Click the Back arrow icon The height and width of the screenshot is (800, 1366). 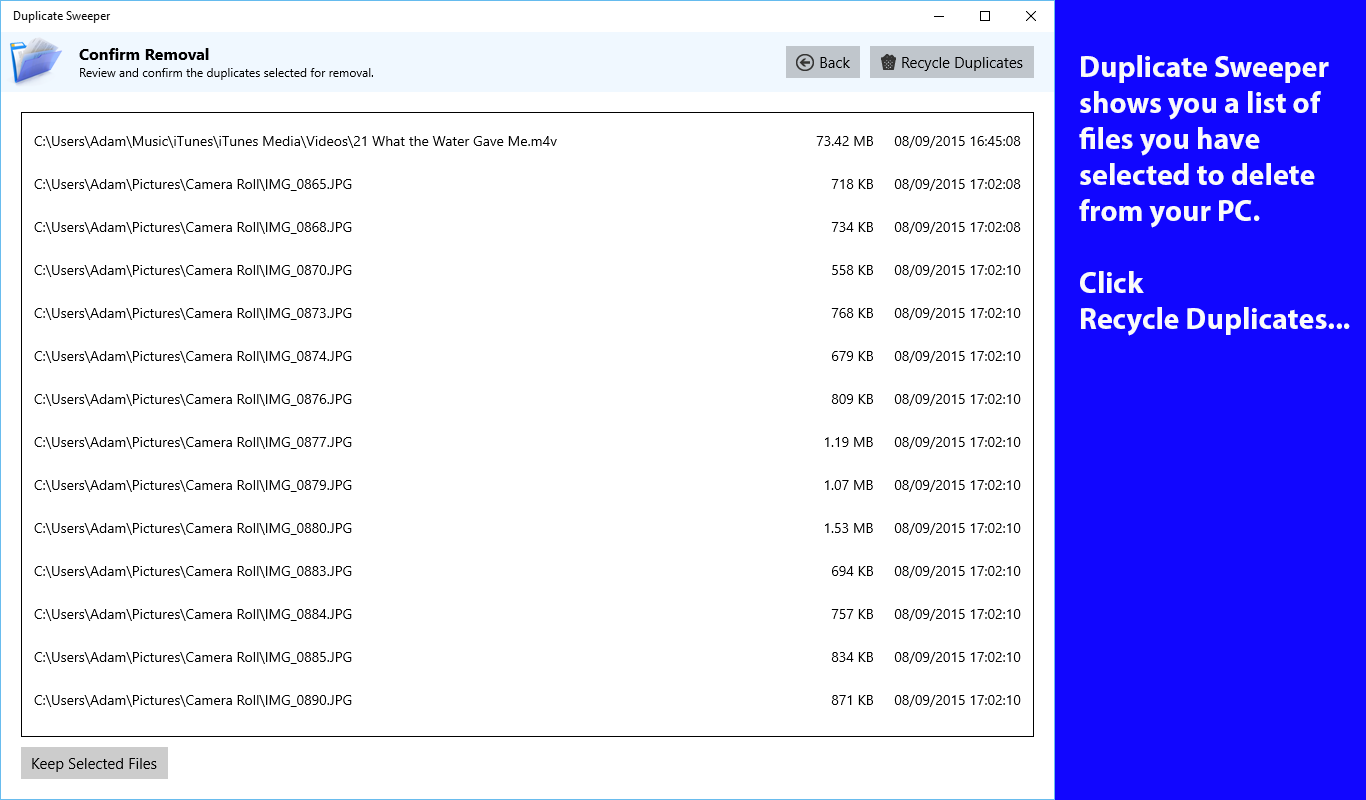click(x=805, y=63)
